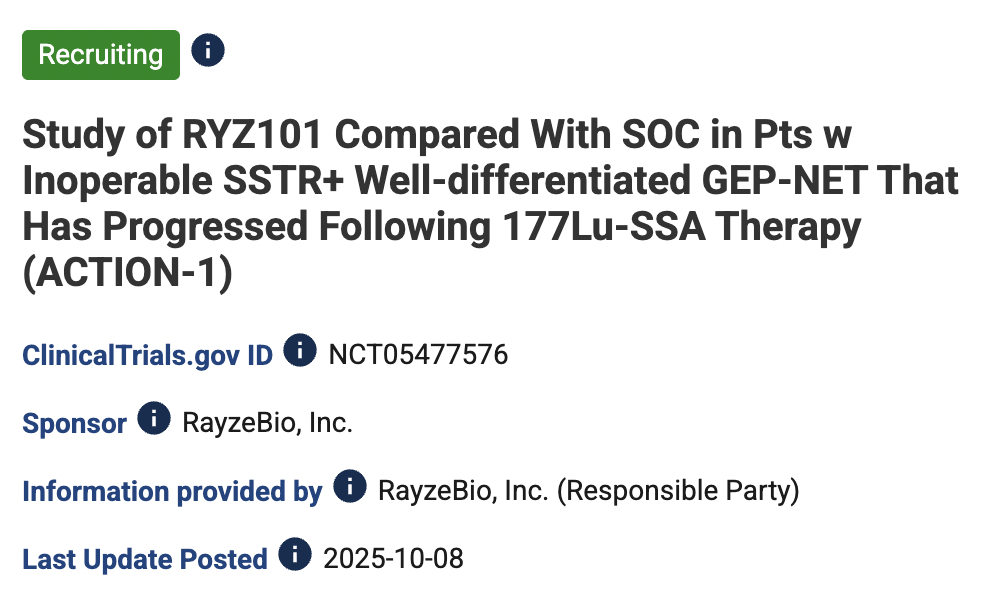Select the NCT05477576 identifier text
The image size is (986, 602).
[418, 355]
